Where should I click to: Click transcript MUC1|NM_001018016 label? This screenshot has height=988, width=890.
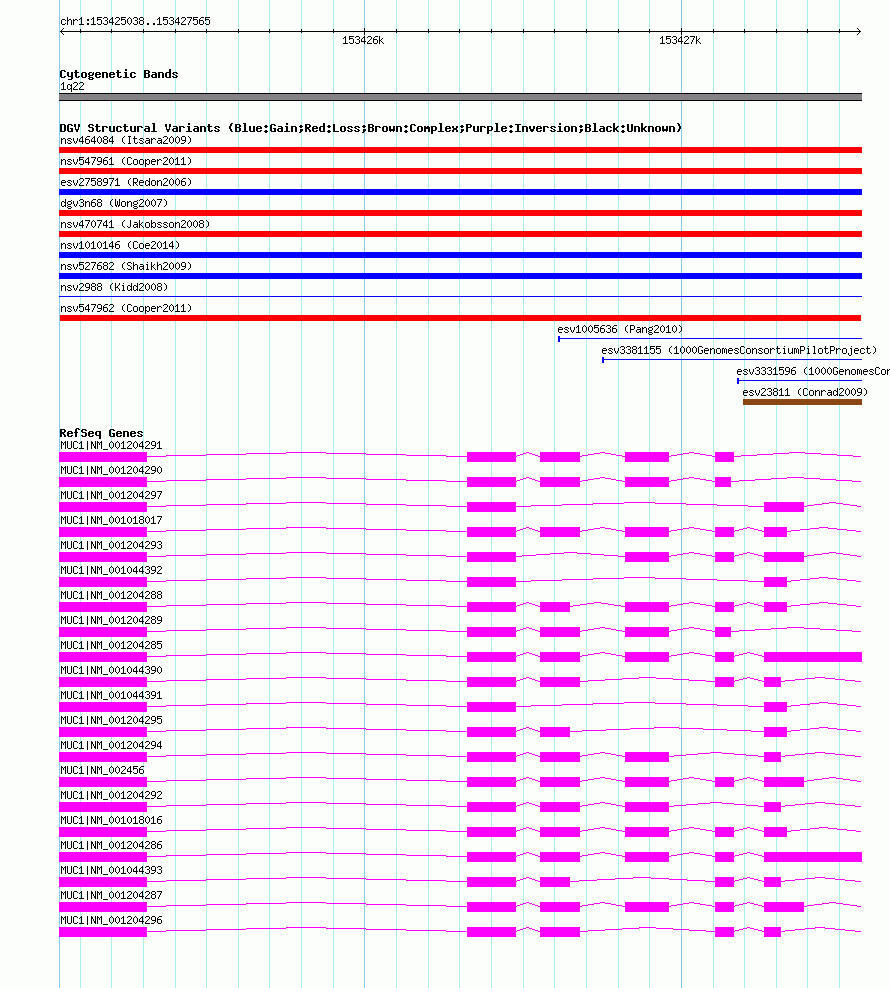point(111,820)
